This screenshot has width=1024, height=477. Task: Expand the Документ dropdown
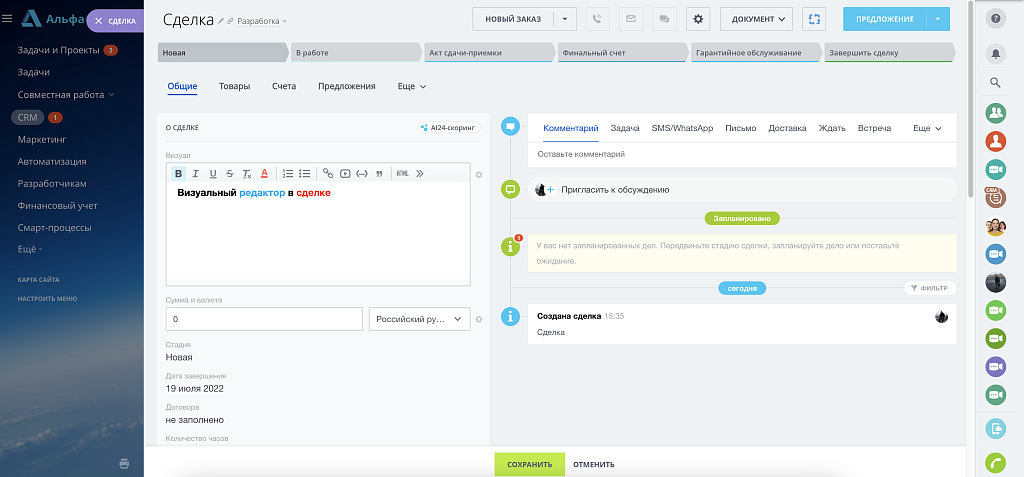pyautogui.click(x=756, y=18)
